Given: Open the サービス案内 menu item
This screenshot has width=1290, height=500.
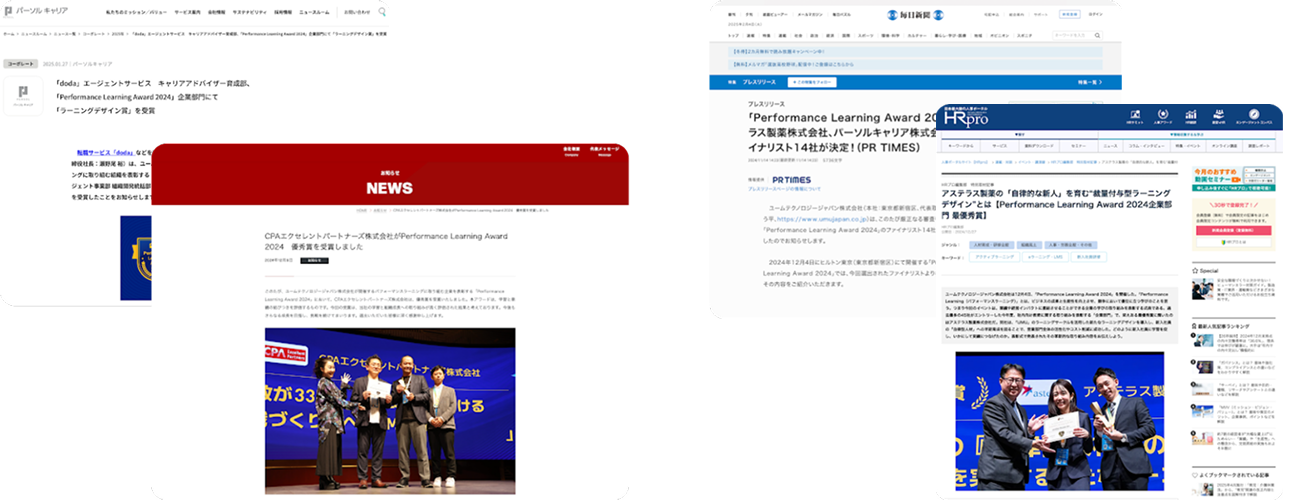Looking at the screenshot, I should 188,13.
